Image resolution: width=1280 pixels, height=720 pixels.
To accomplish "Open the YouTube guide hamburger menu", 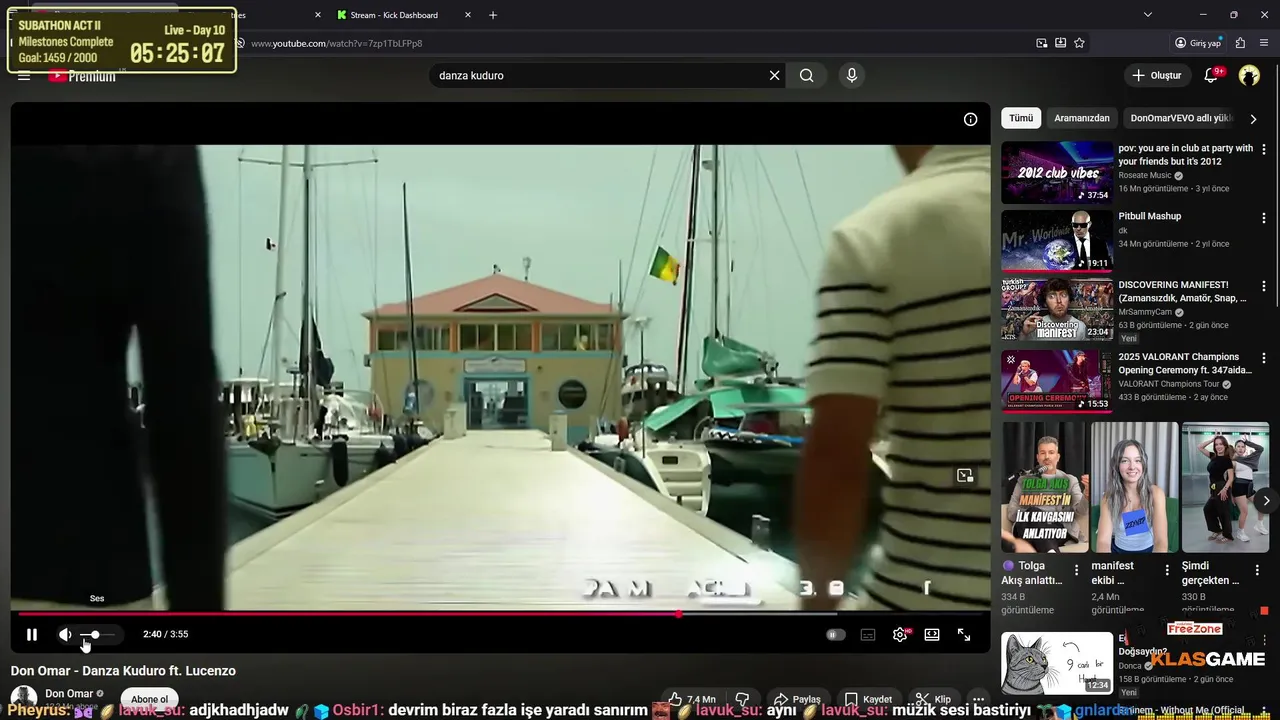I will coord(24,75).
